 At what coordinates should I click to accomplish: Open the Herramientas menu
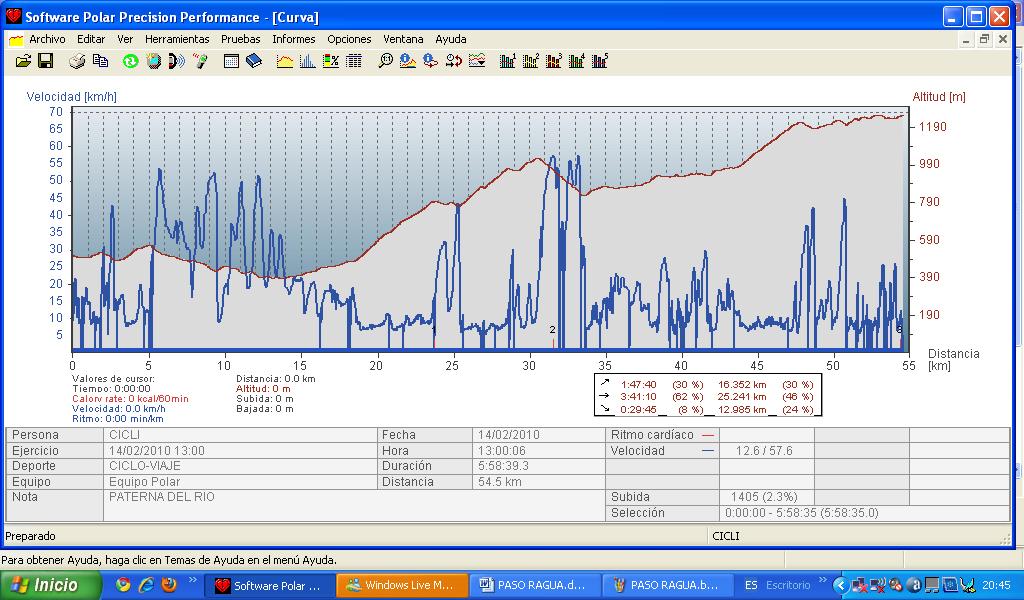click(x=177, y=39)
